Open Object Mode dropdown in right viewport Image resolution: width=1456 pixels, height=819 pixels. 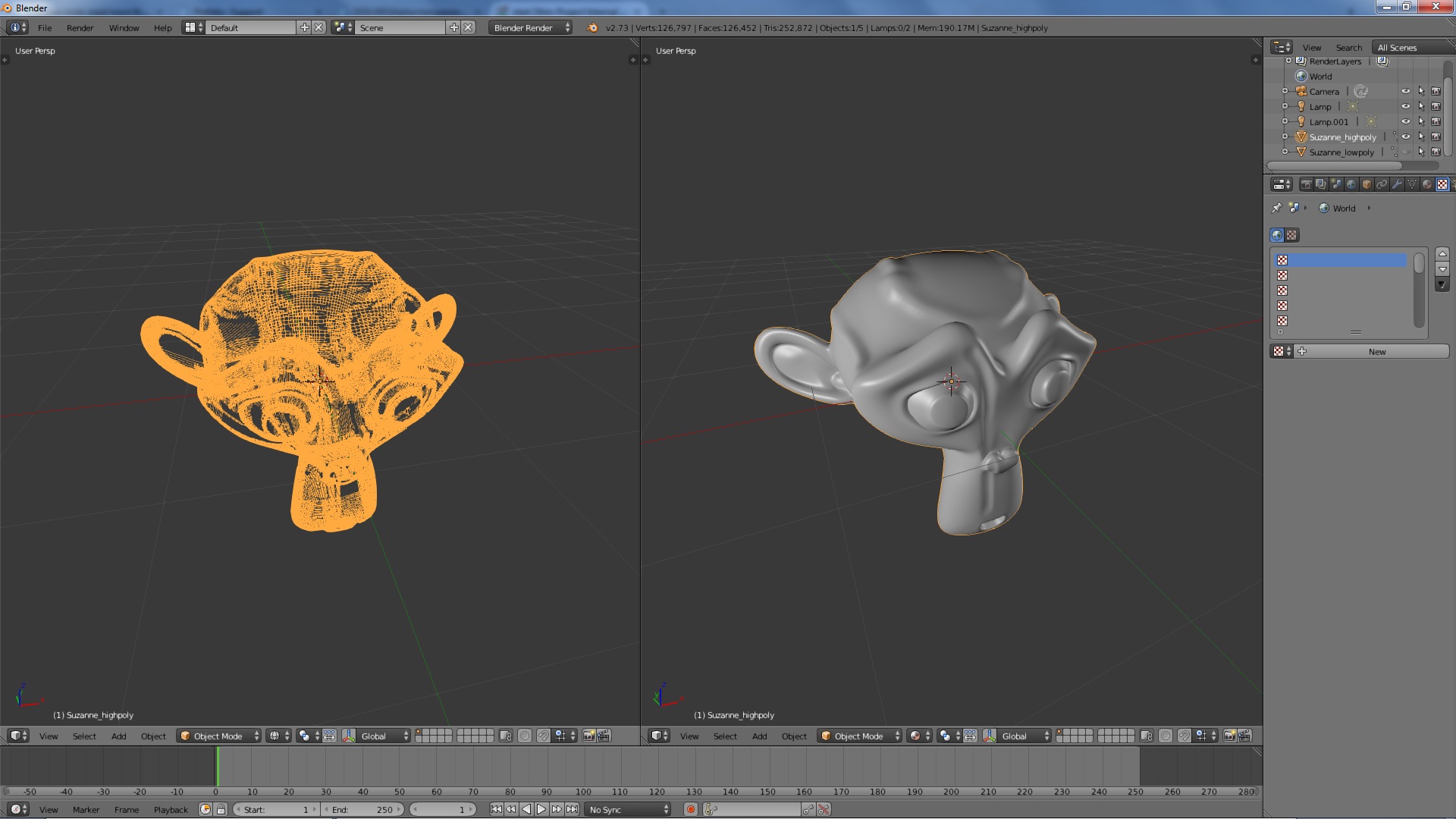point(860,736)
